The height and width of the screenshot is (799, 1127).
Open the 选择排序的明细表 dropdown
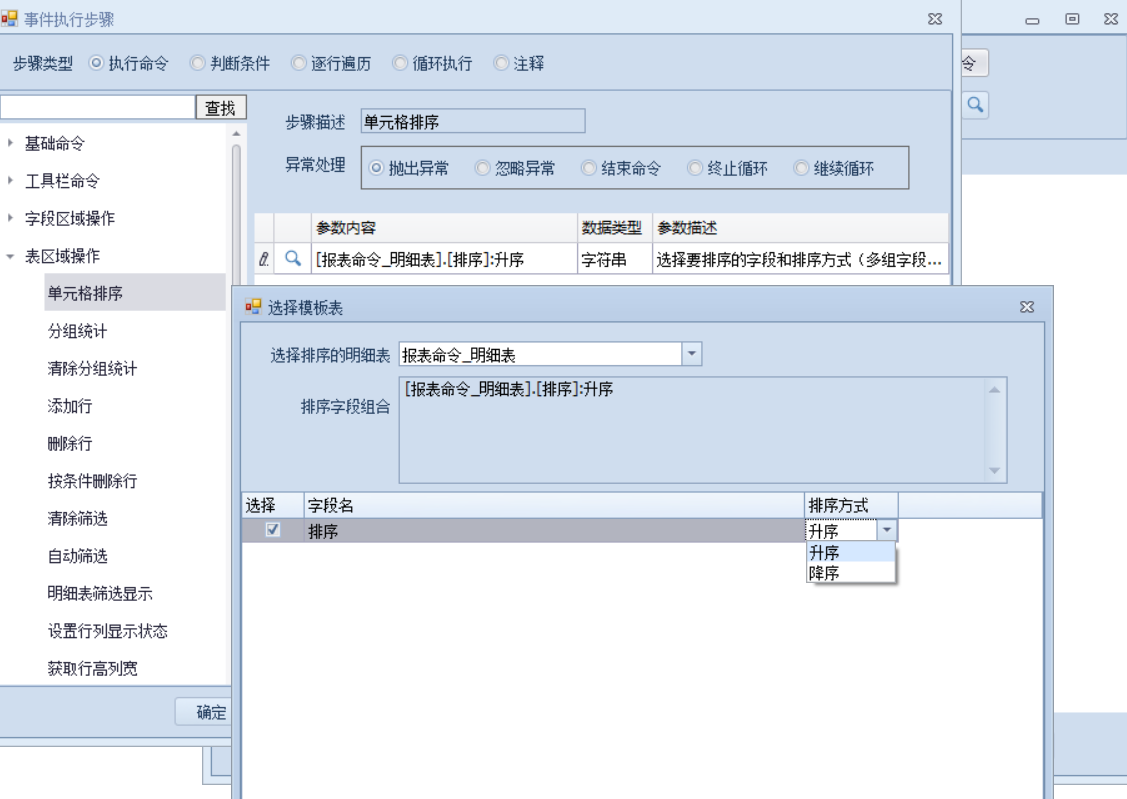(x=691, y=354)
